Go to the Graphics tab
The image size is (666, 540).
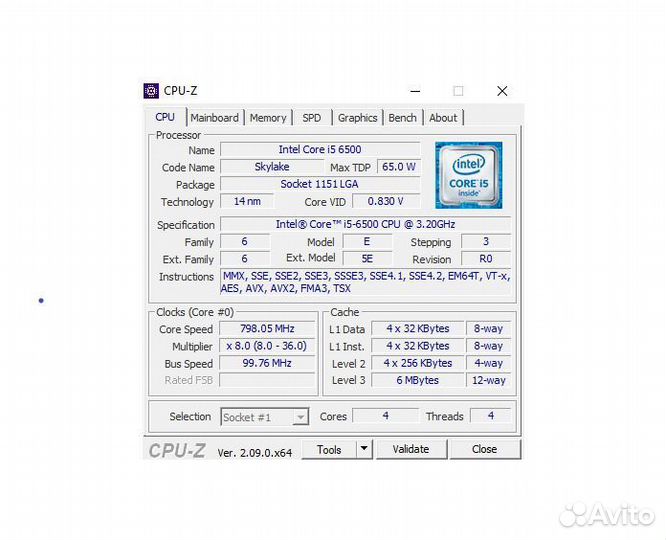(x=357, y=118)
